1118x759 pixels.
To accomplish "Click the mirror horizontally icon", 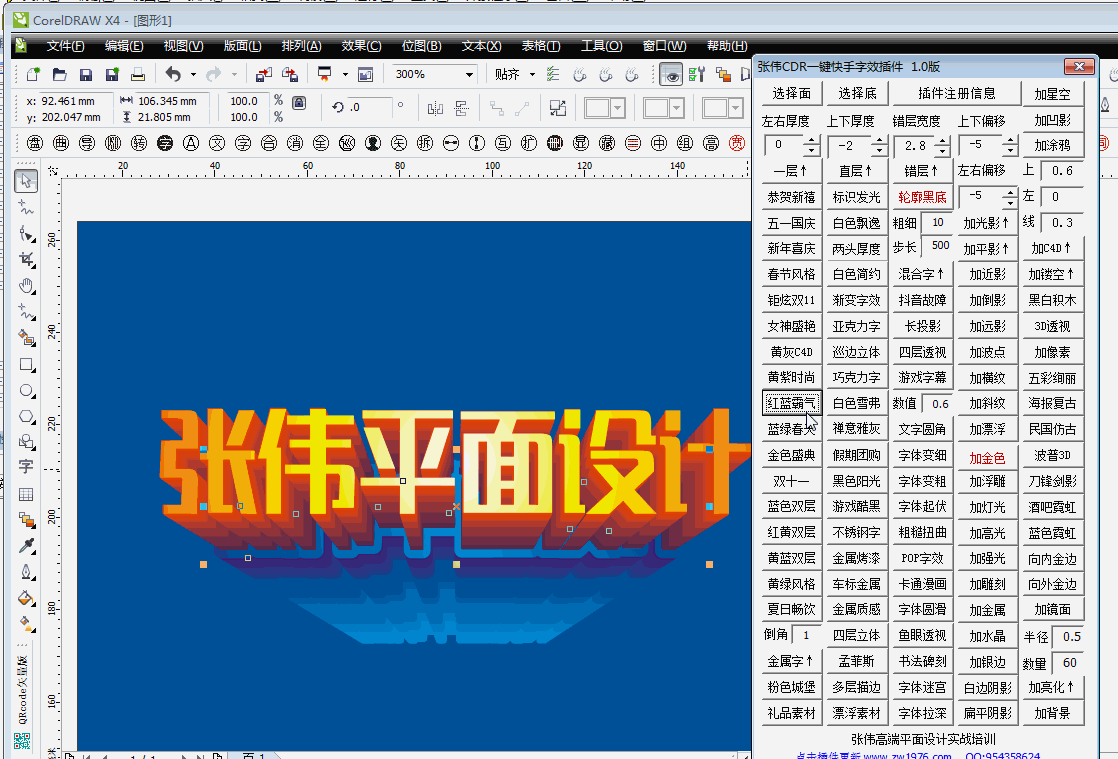I will [x=435, y=108].
